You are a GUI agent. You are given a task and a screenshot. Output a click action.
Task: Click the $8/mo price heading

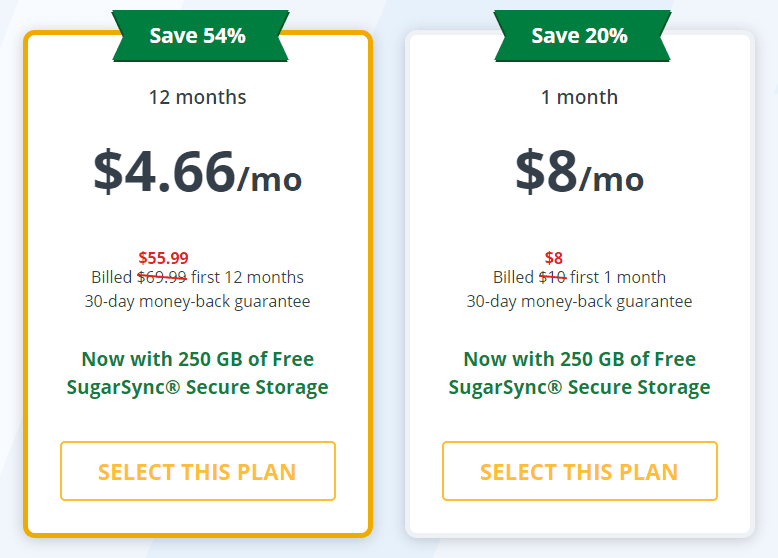point(580,171)
